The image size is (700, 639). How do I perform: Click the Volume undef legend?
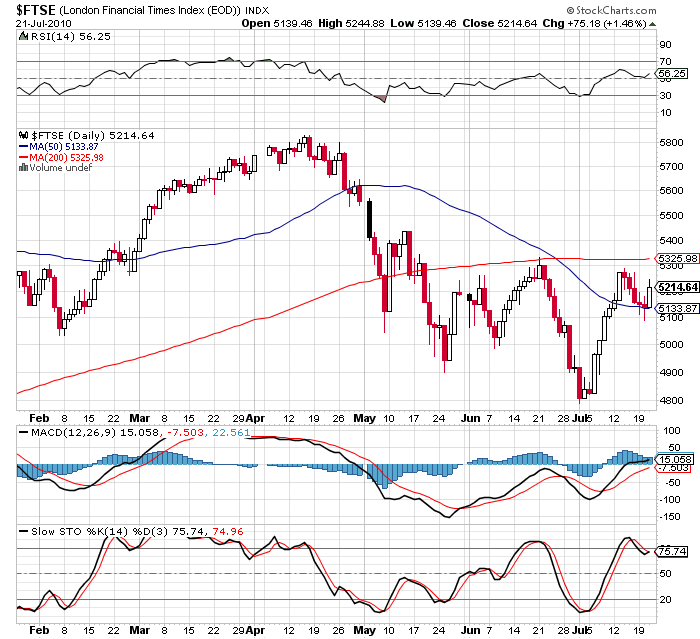pos(60,167)
